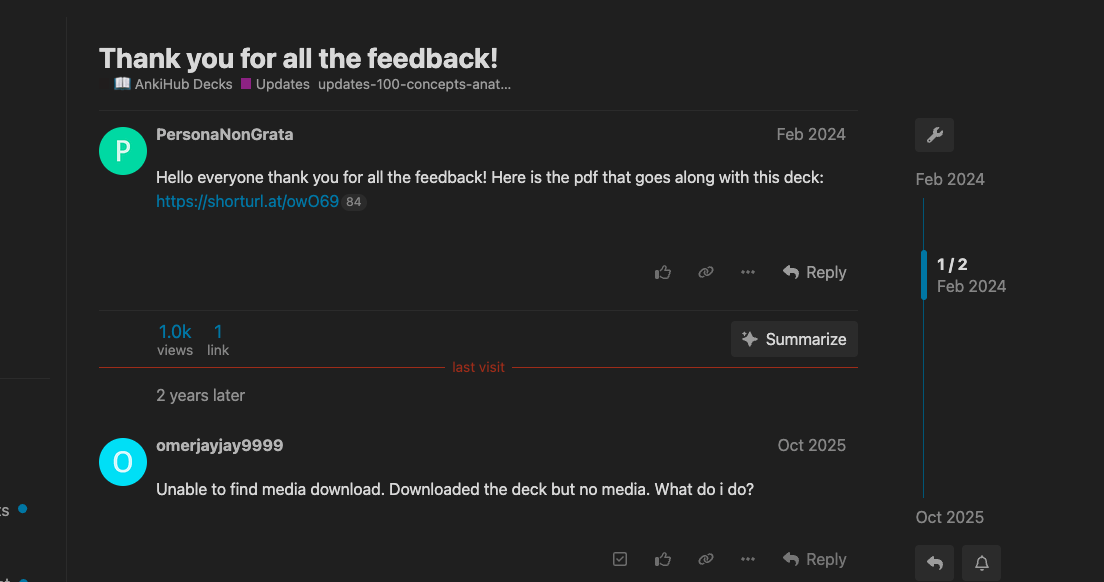Expand the 1.0k views details
Screen dimensions: 1104x582
tap(175, 339)
